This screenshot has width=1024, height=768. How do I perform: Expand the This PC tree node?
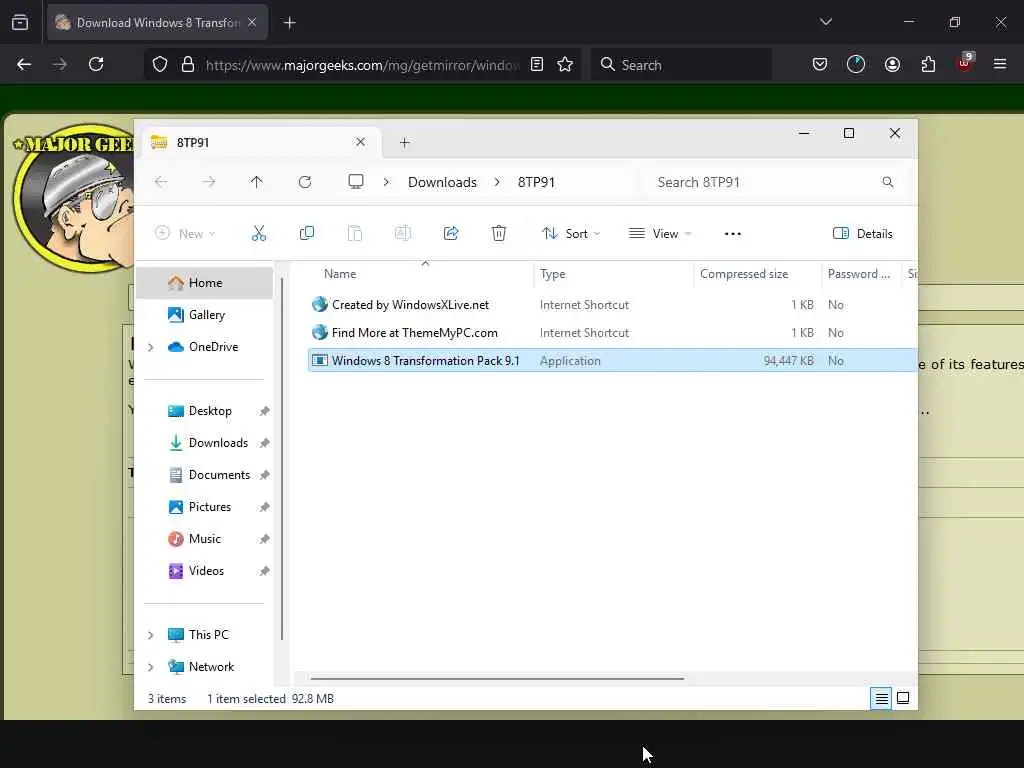[151, 635]
